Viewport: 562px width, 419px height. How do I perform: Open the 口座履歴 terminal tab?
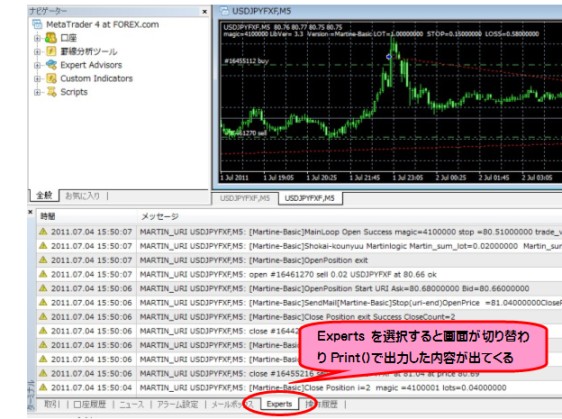pos(90,404)
